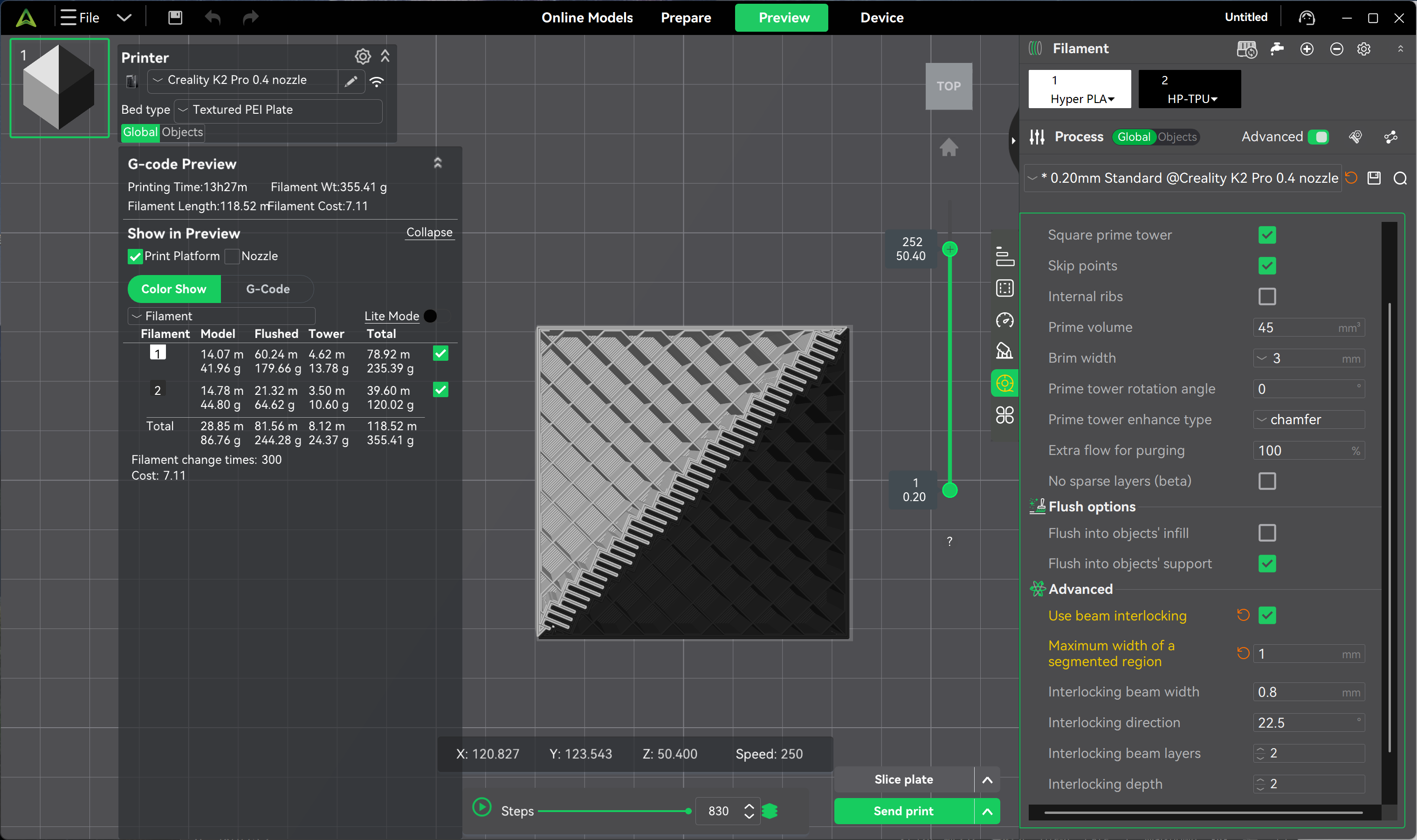Open the filament sync icon beside Filament
The image size is (1417, 840).
(x=1247, y=49)
